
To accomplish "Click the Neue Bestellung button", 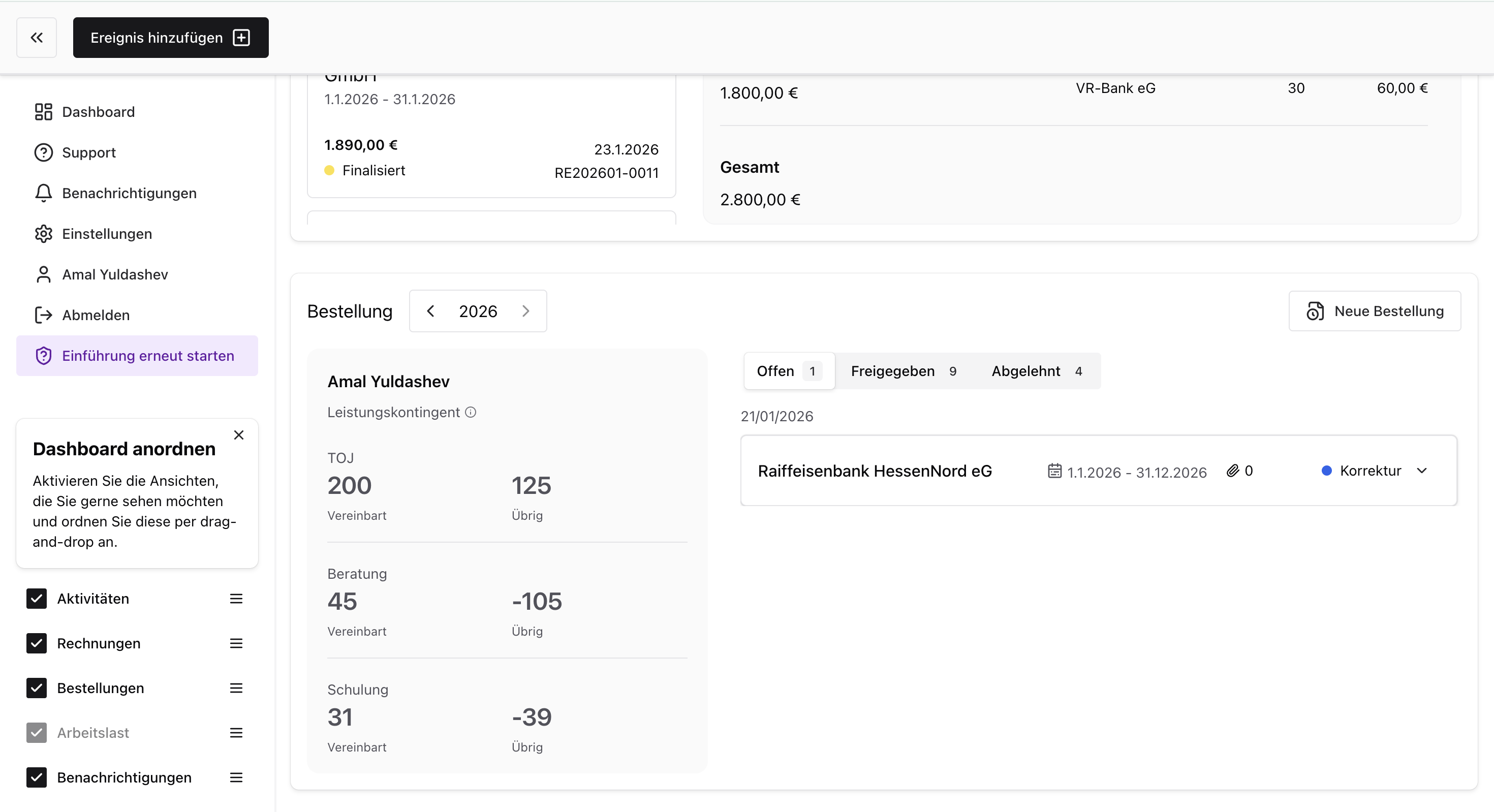I will [x=1375, y=311].
